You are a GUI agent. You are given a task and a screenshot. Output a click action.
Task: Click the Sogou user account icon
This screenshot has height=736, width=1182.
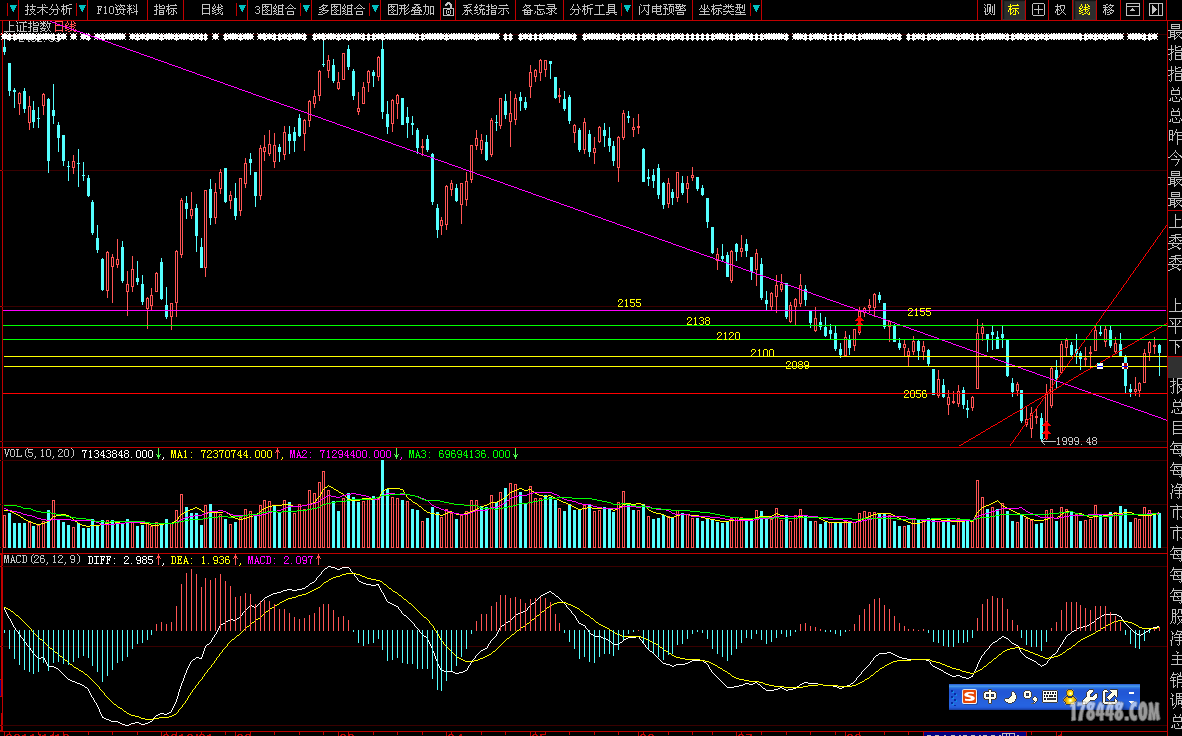[1070, 696]
